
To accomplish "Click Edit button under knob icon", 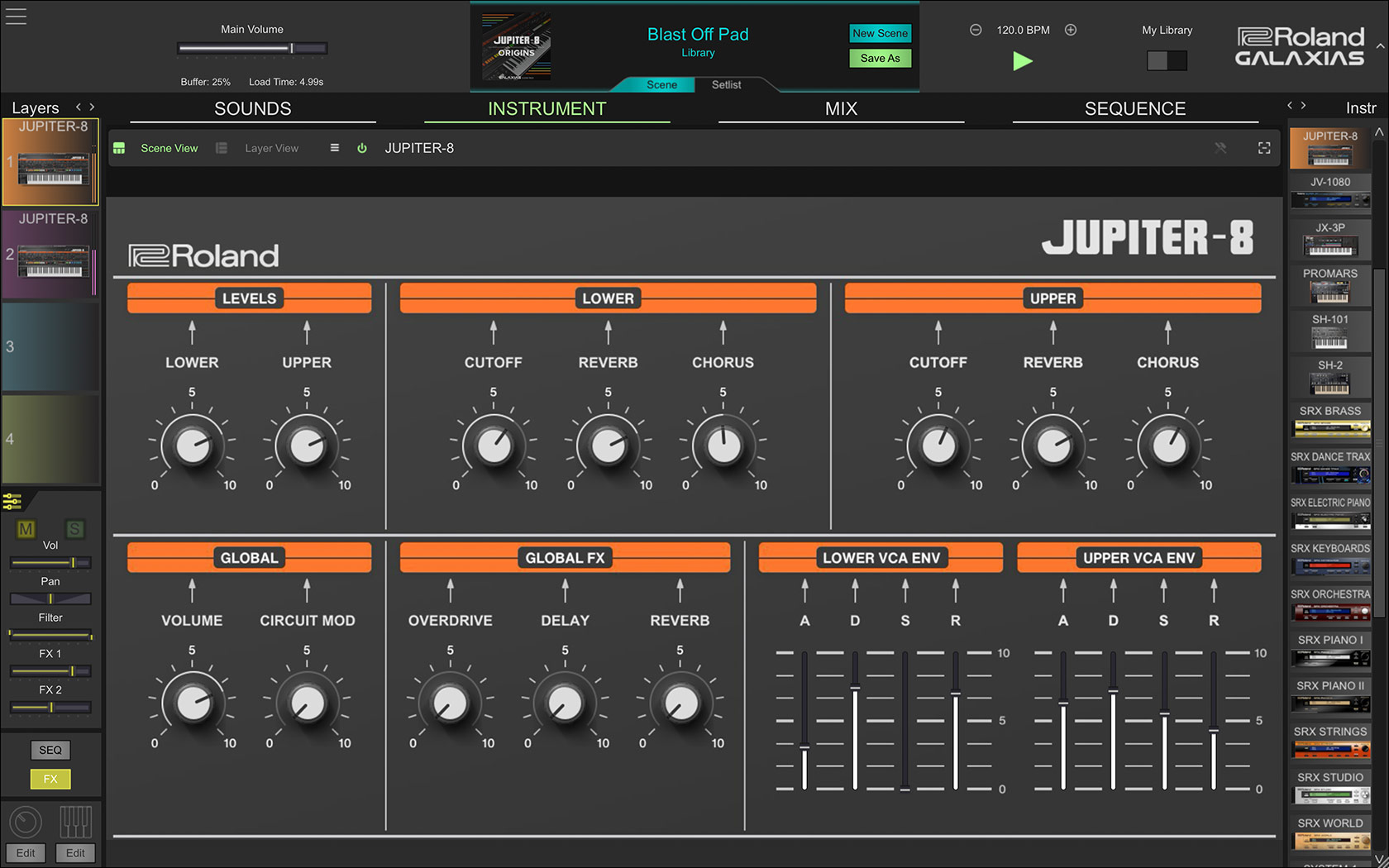I will click(26, 853).
